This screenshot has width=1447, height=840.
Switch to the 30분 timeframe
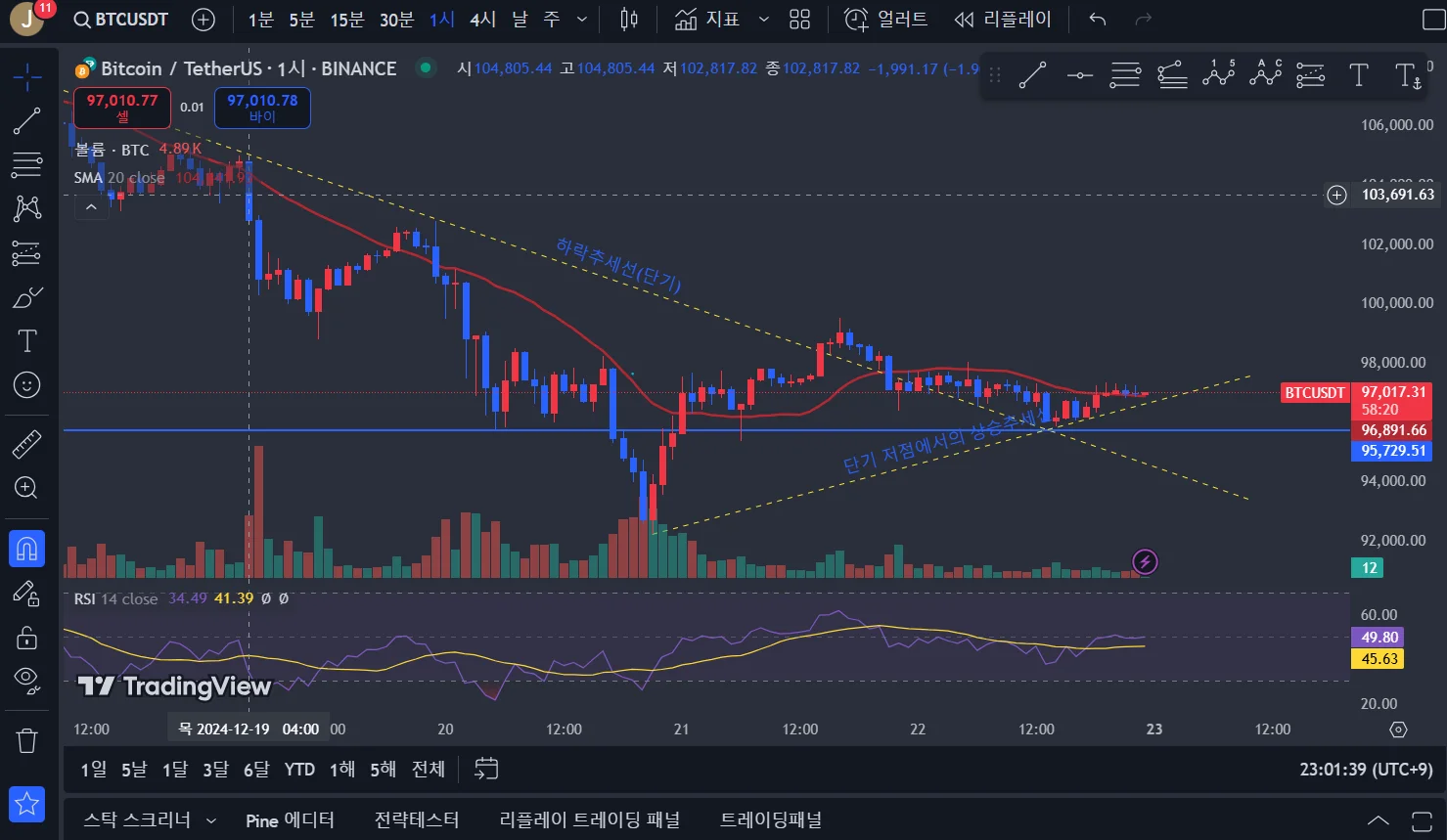click(396, 20)
